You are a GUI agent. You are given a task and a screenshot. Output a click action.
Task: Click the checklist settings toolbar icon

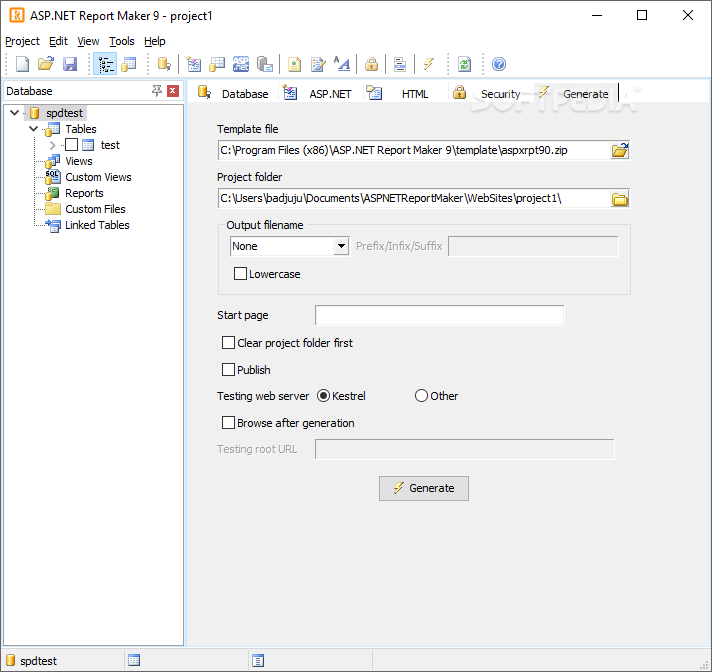(194, 64)
